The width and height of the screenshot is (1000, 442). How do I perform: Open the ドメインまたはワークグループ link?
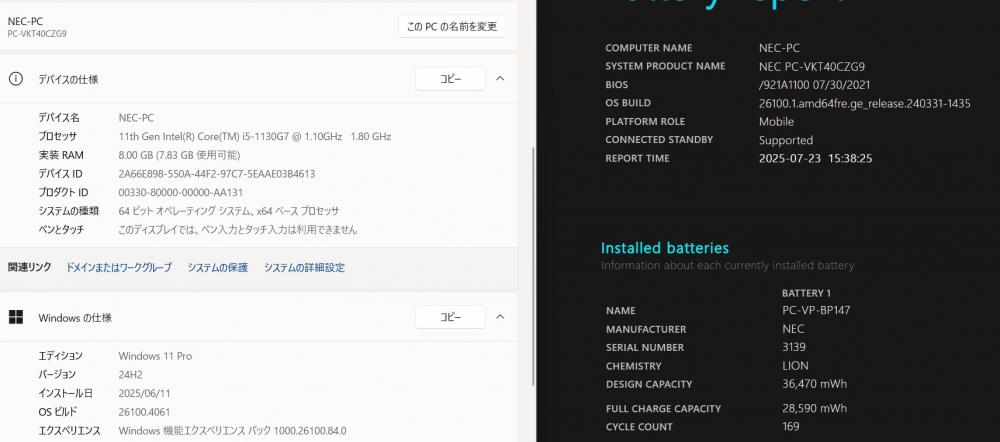(x=119, y=268)
